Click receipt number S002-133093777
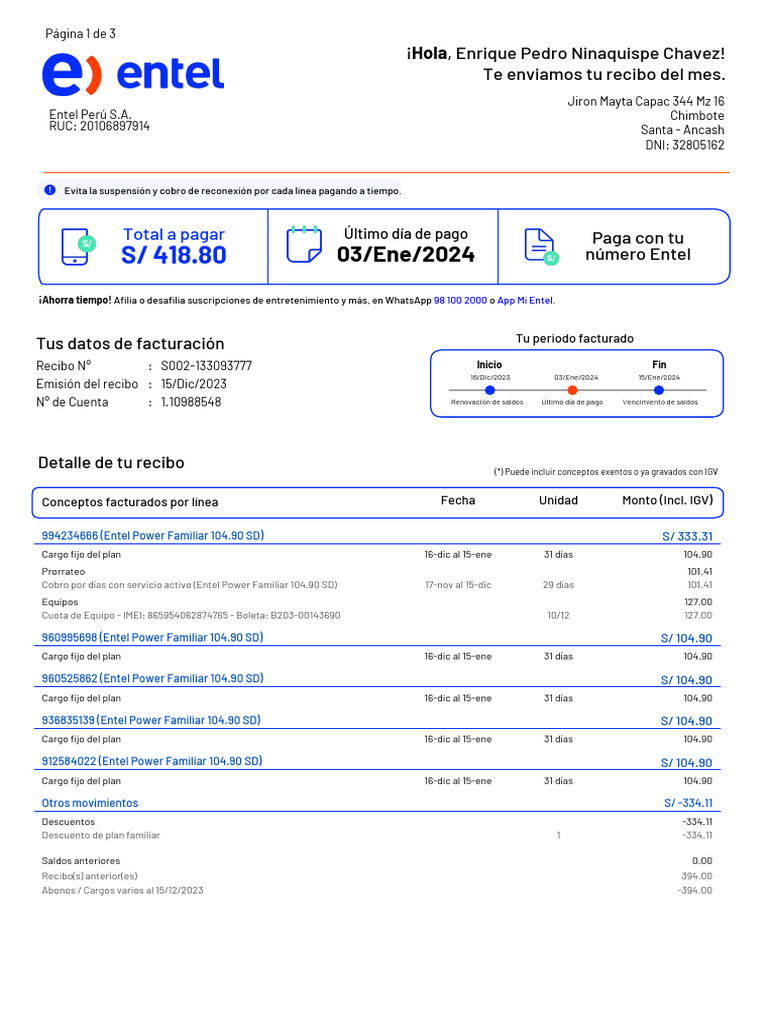The width and height of the screenshot is (768, 1024). 206,366
